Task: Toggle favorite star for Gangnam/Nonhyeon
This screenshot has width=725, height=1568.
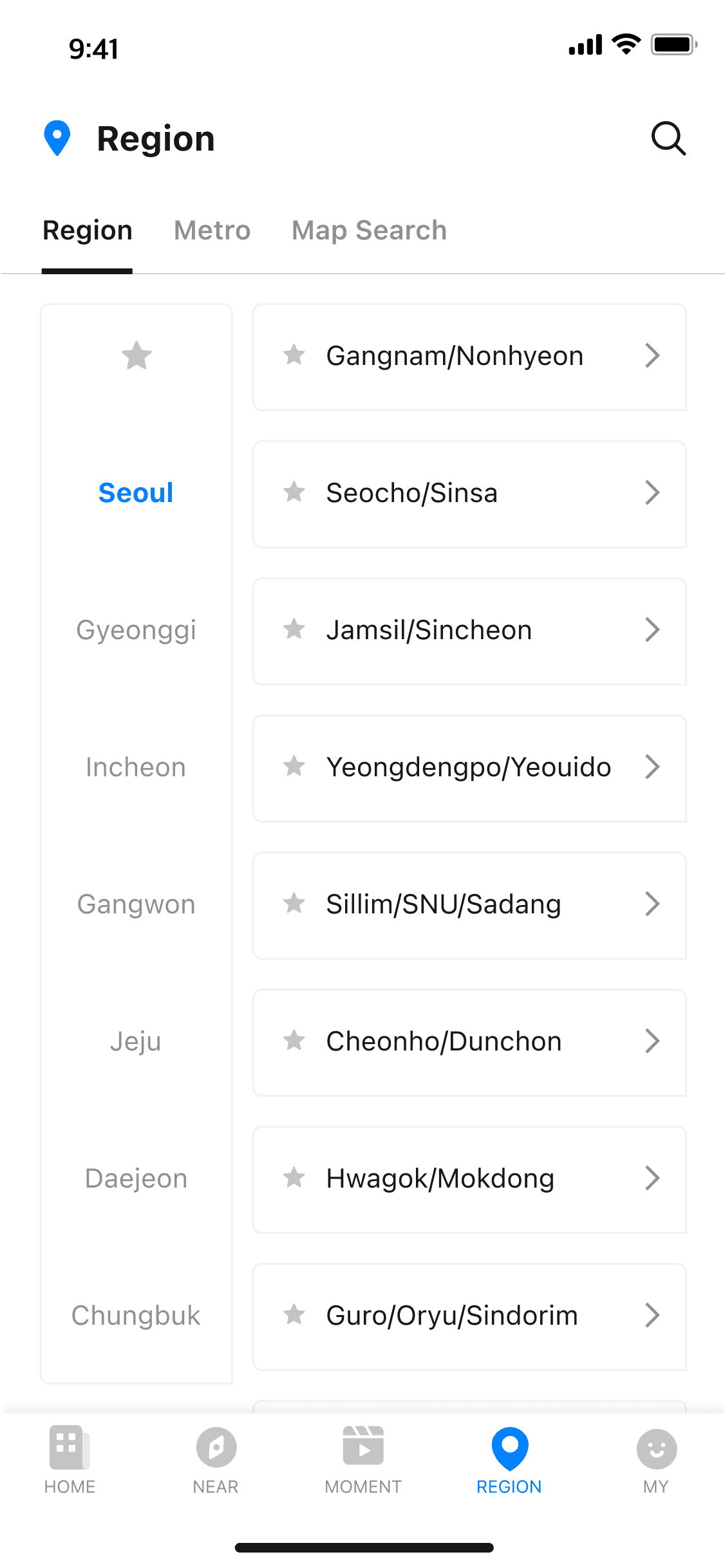Action: pyautogui.click(x=294, y=355)
